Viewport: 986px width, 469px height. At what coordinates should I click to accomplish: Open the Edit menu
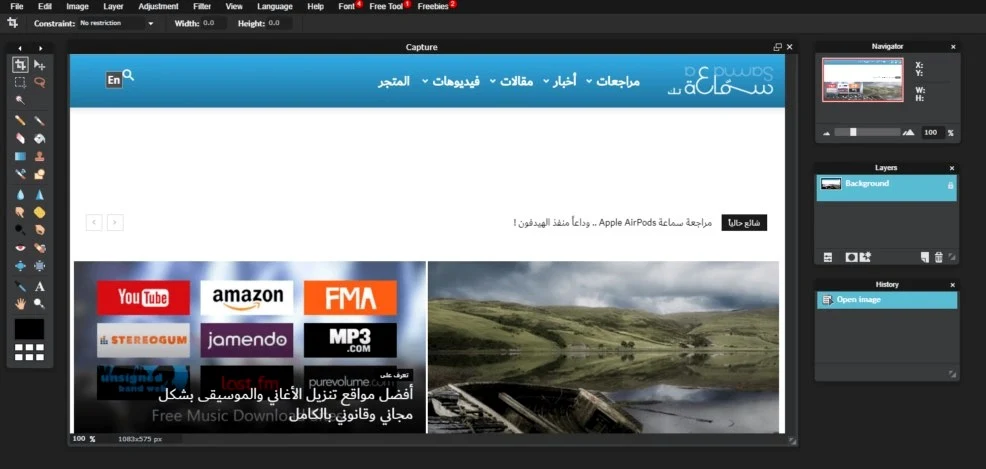point(45,6)
